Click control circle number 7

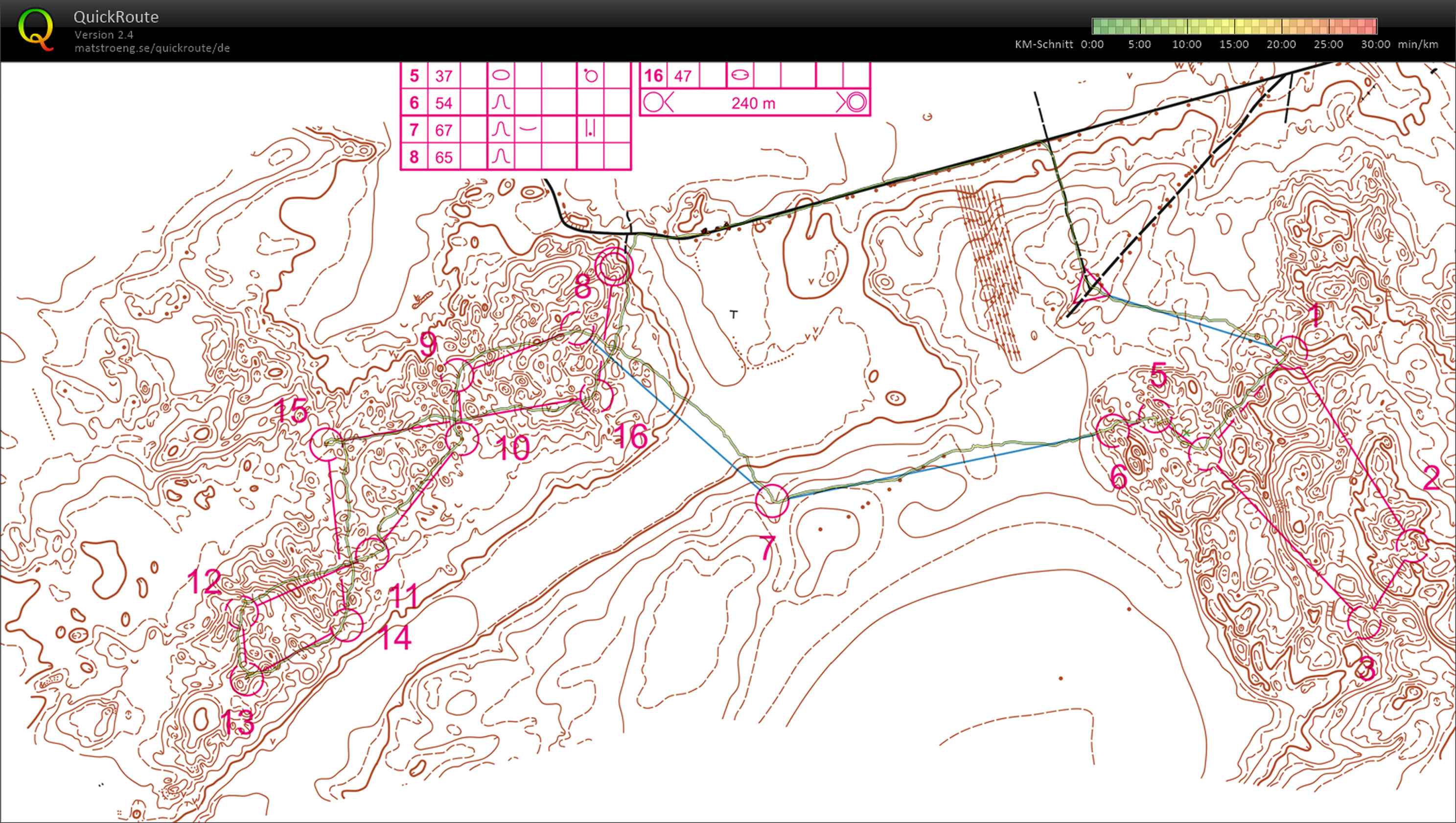click(x=771, y=501)
